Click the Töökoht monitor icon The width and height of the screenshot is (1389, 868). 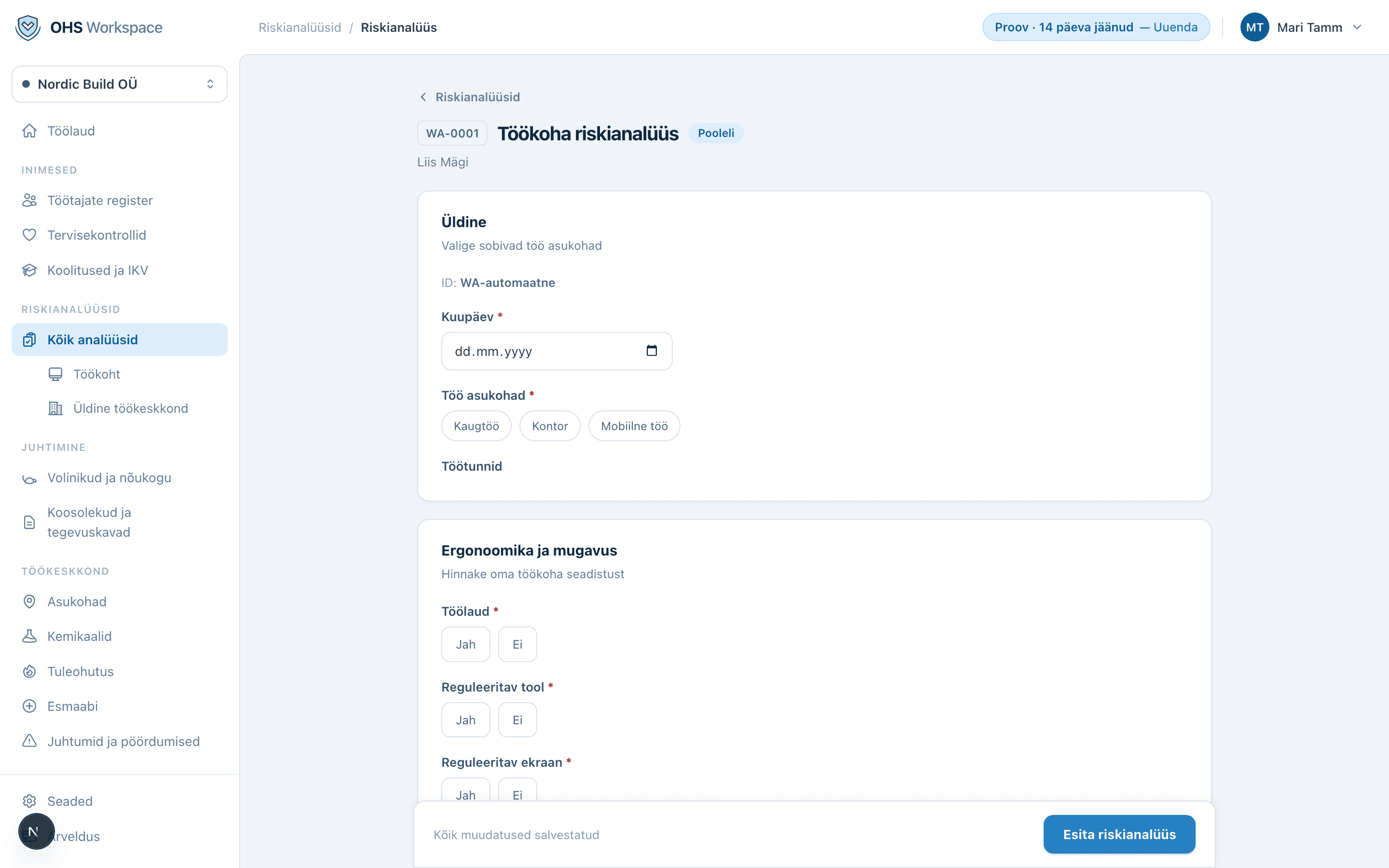(55, 374)
